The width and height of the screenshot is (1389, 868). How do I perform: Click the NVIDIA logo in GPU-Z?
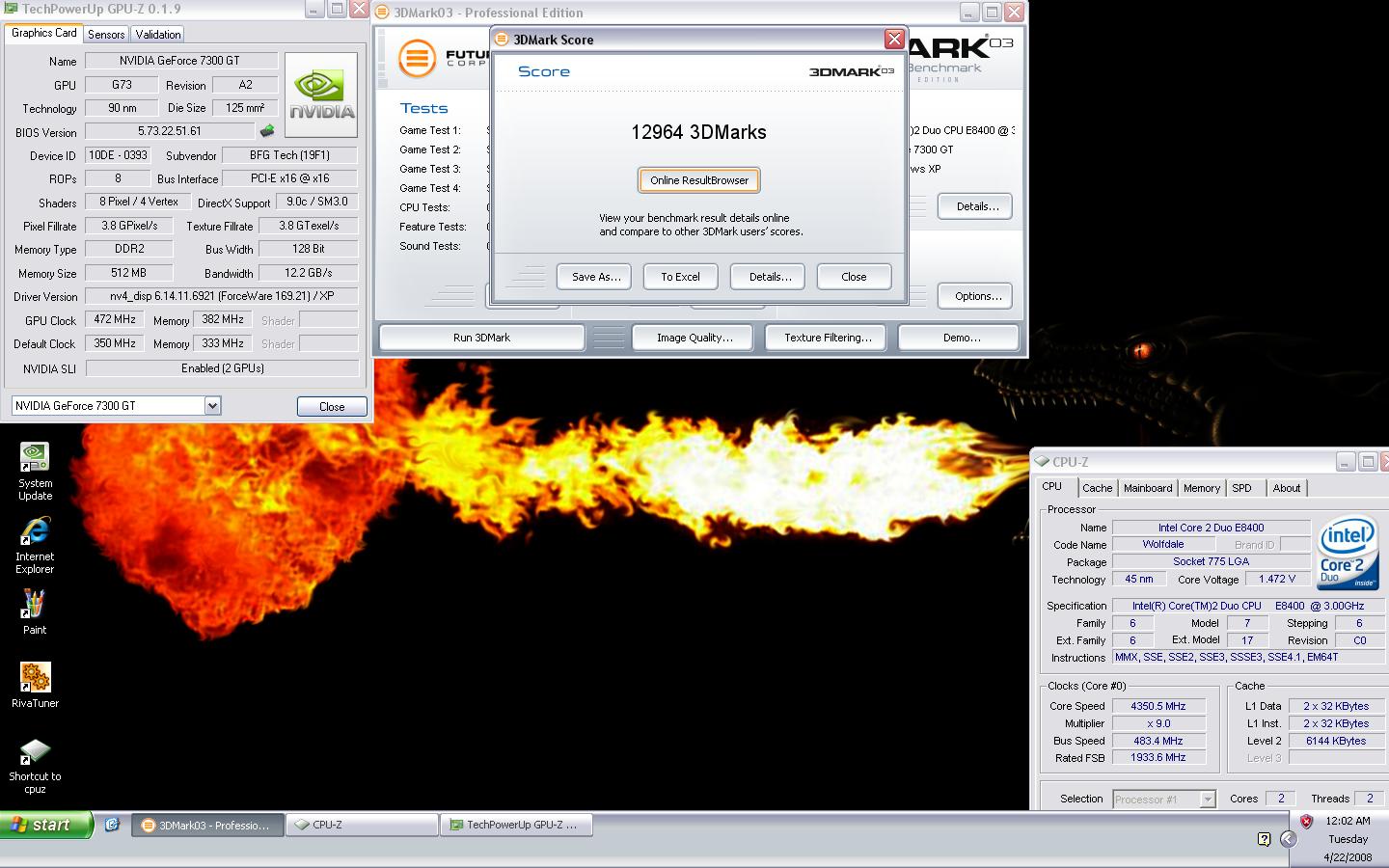[x=321, y=95]
